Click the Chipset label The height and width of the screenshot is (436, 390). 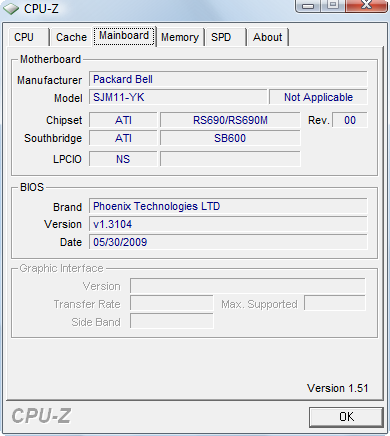tap(64, 120)
